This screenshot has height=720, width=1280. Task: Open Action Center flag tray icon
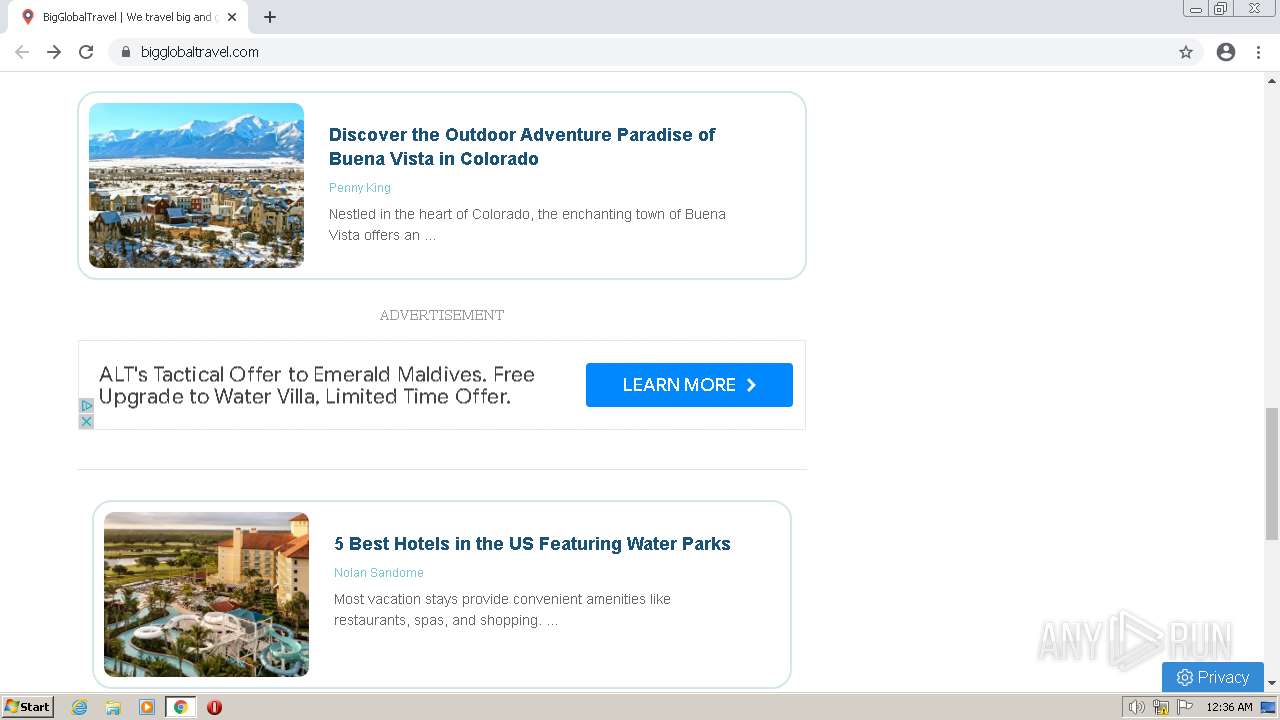tap(1185, 707)
